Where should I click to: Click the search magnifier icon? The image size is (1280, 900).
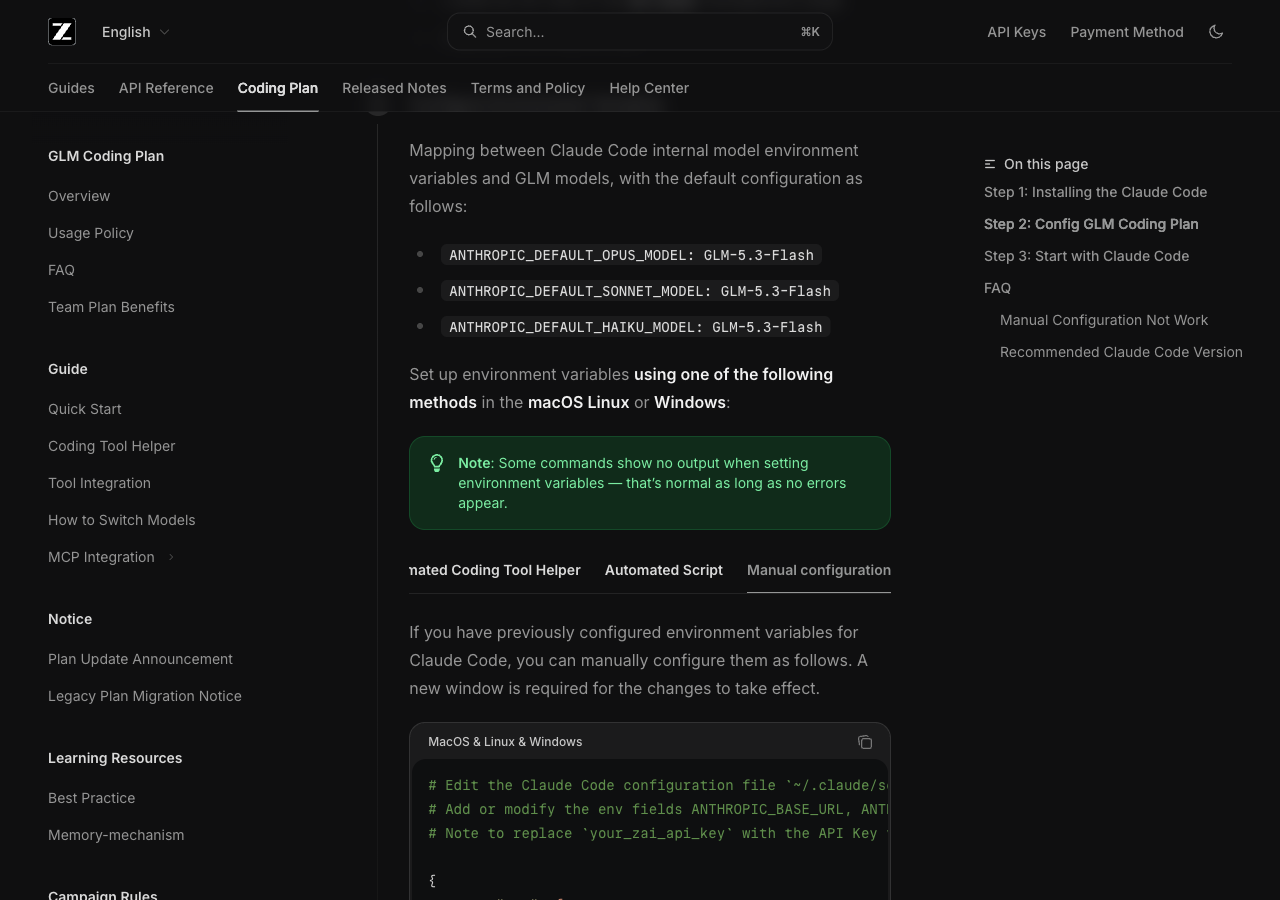click(x=469, y=32)
